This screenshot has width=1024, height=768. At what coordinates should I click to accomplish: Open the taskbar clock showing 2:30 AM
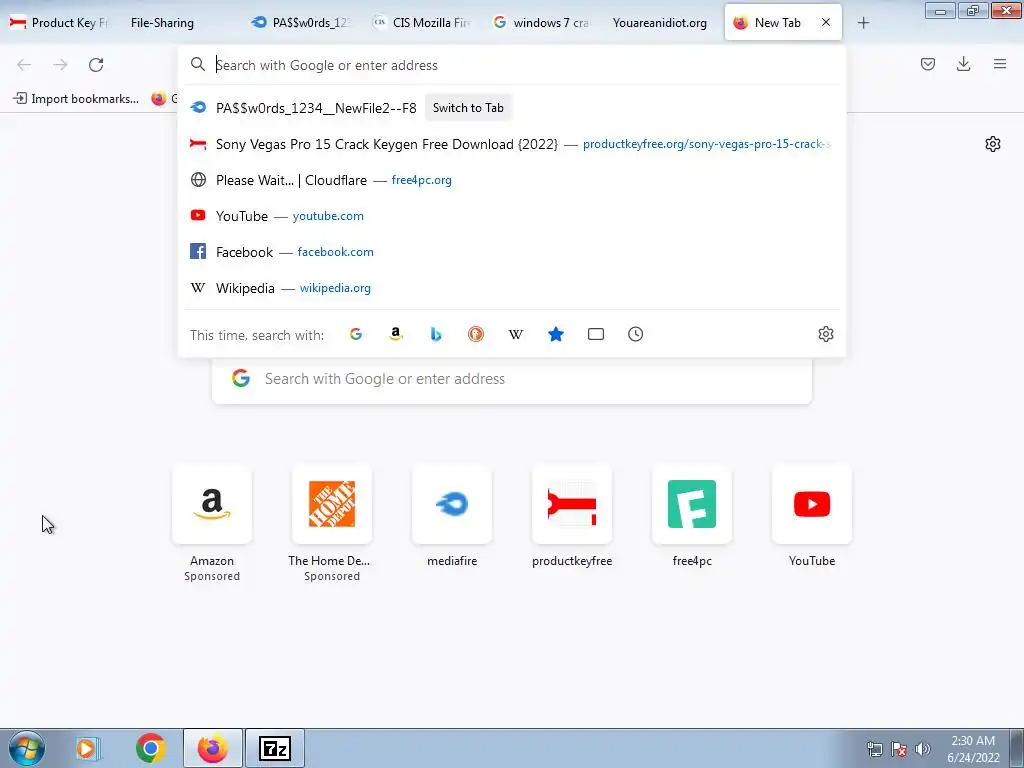tap(973, 749)
